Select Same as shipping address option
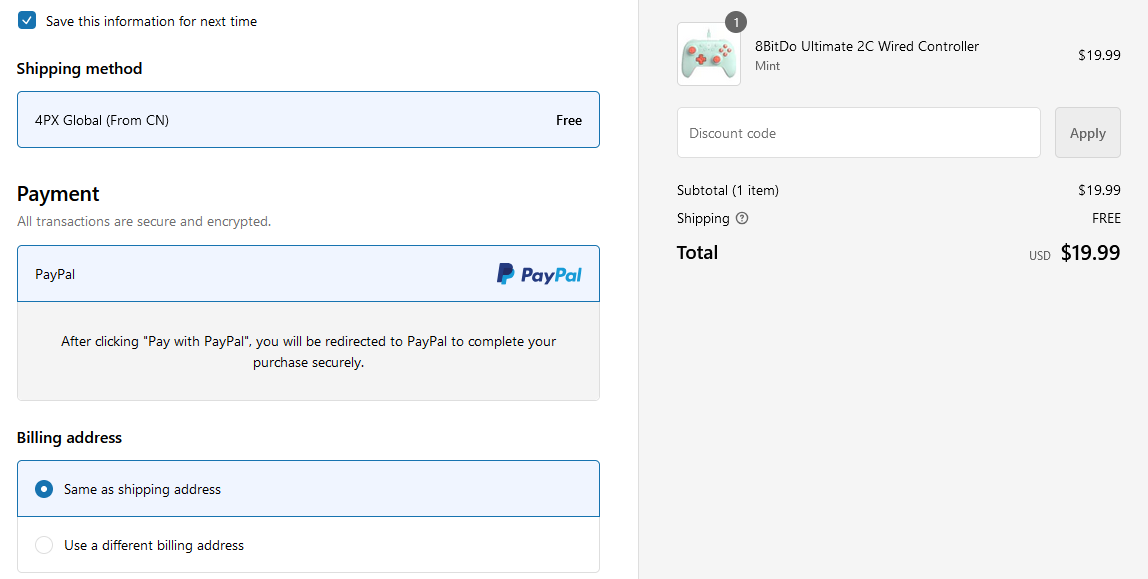 tap(308, 489)
